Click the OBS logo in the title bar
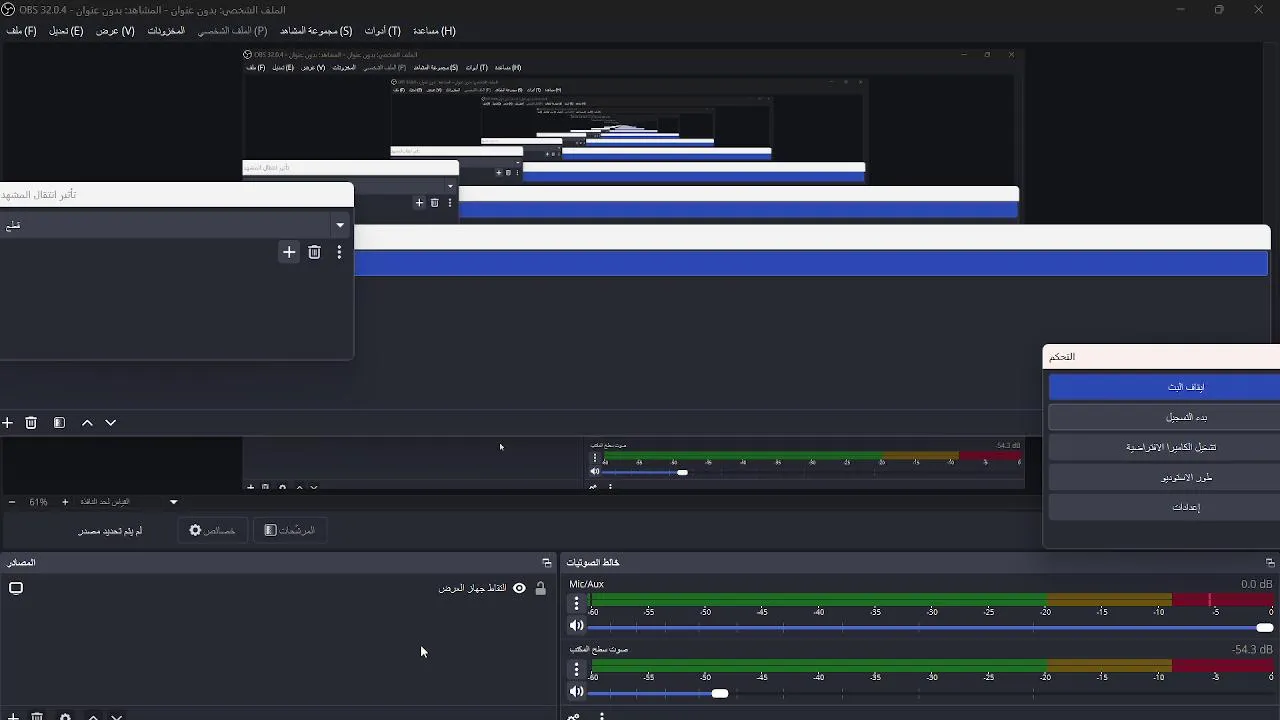Image resolution: width=1280 pixels, height=720 pixels. click(8, 10)
